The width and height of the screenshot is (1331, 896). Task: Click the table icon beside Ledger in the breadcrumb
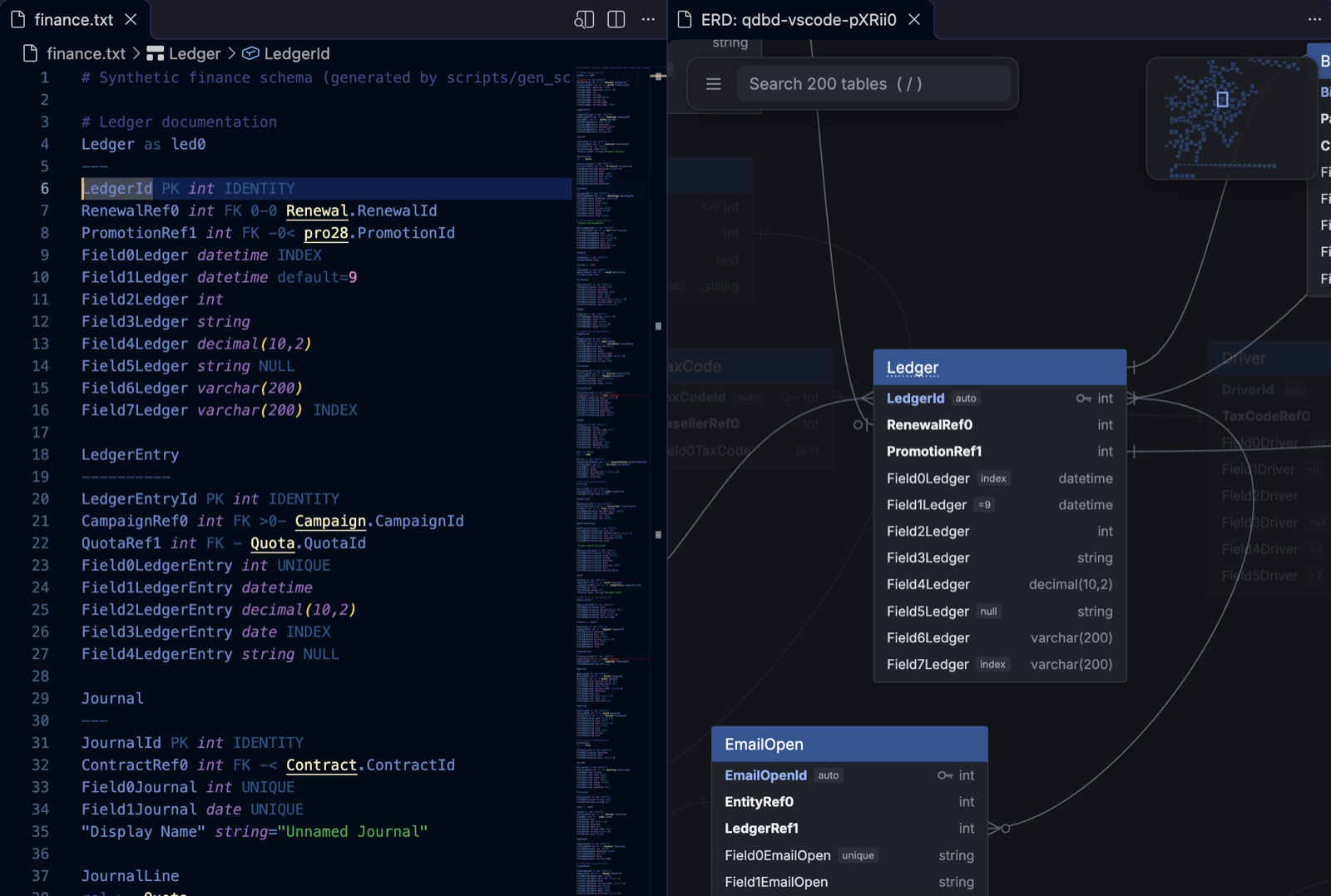point(155,53)
